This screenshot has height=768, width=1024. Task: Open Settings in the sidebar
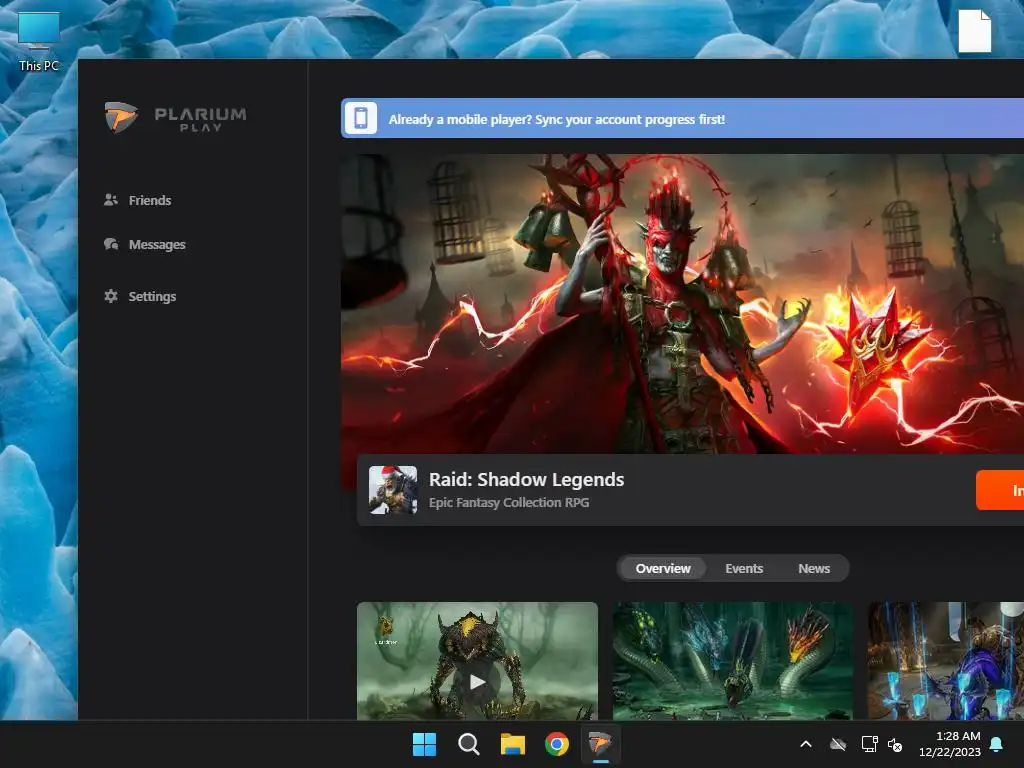140,296
